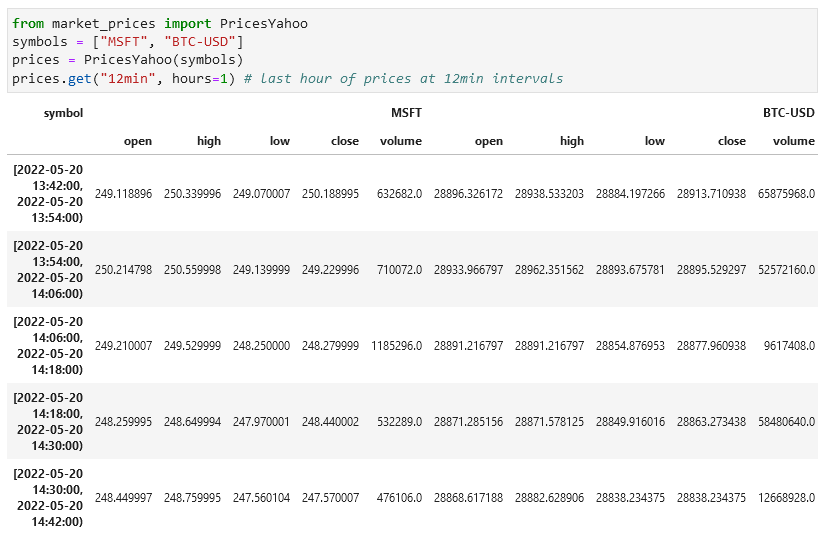Click the cell value 249.210007
This screenshot has width=827, height=534.
coord(123,346)
